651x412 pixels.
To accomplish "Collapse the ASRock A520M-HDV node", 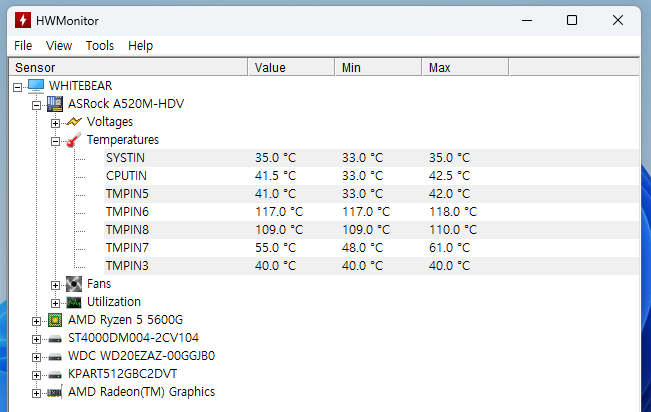I will [37, 105].
